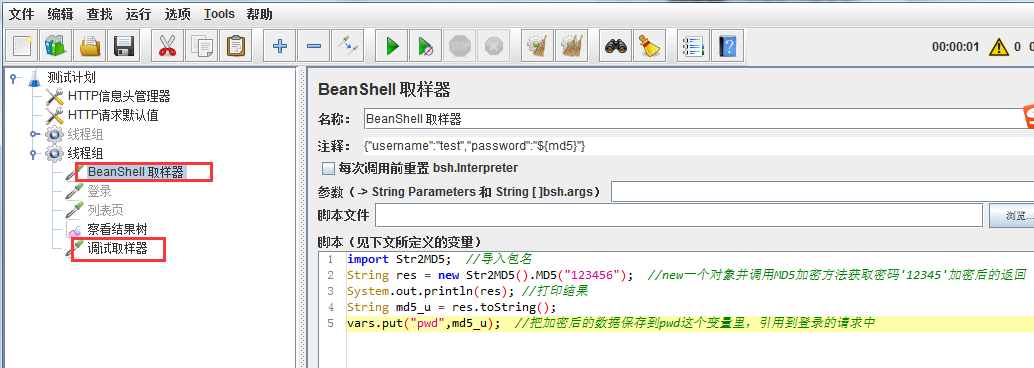
Task: Open the Tools menu
Action: click(219, 14)
